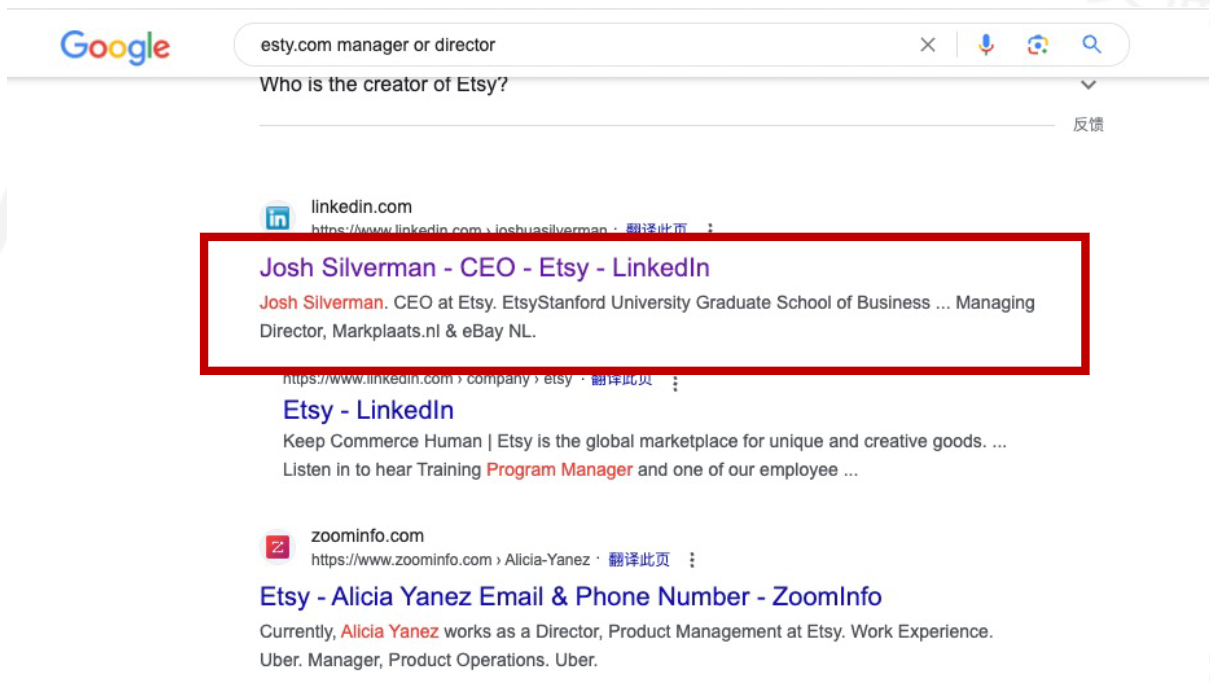
Task: Open more options for joshuasilverman result
Action: click(710, 230)
